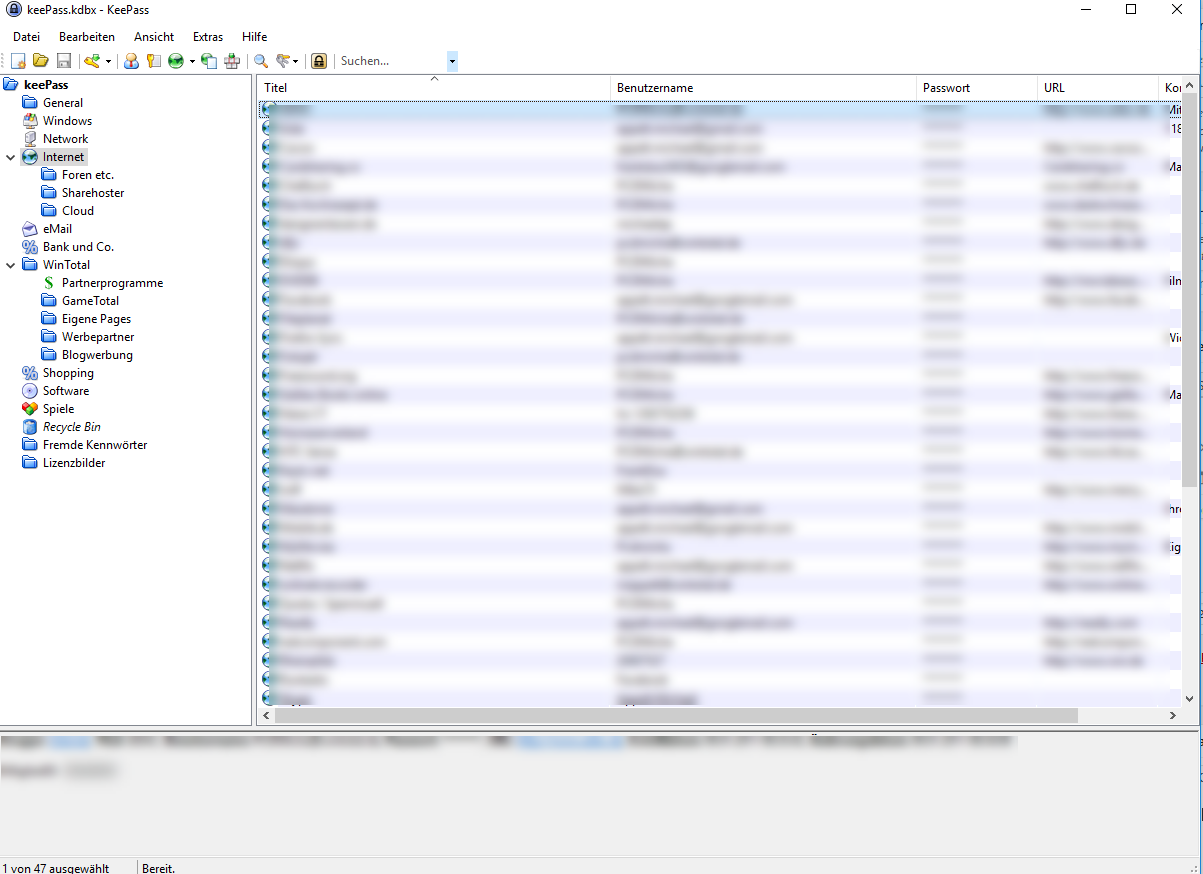The width and height of the screenshot is (1203, 874).
Task: Click the Save database floppy icon
Action: [63, 61]
